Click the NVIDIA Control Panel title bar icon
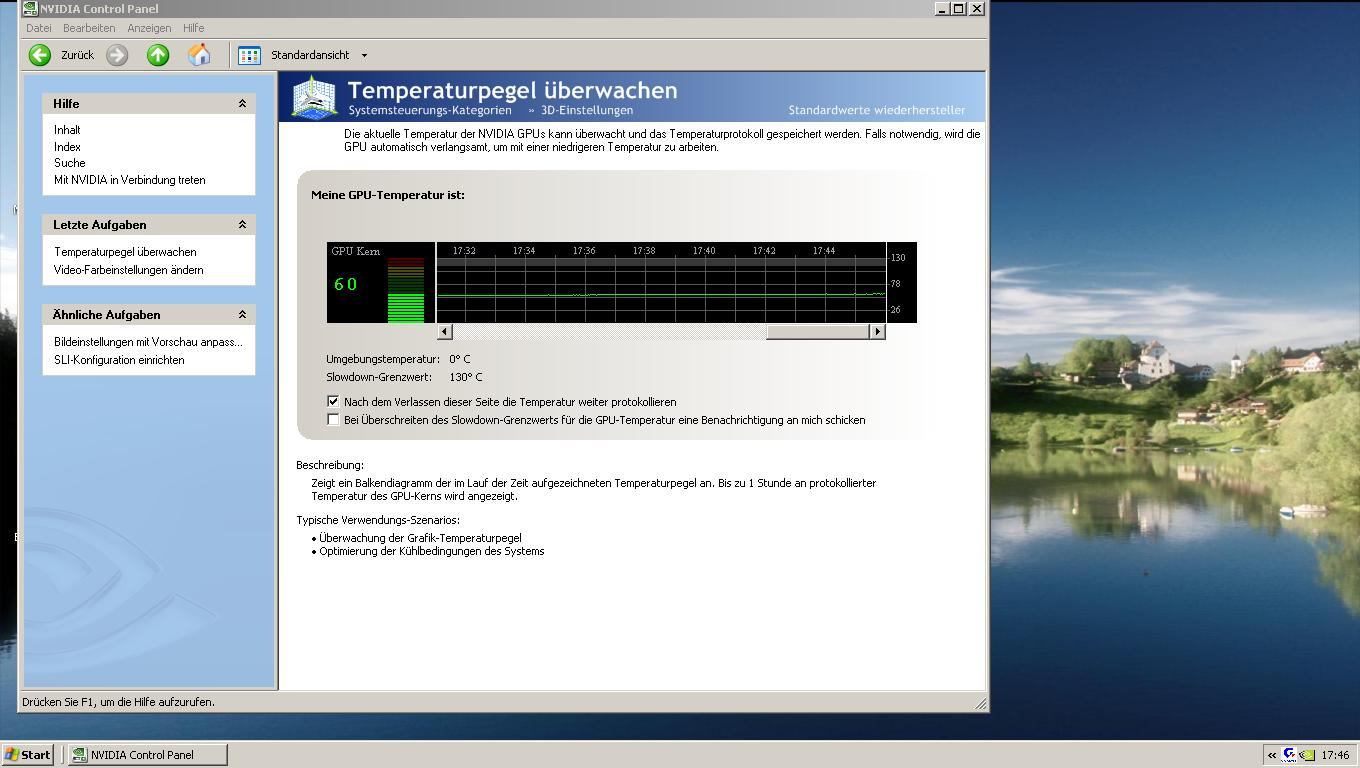Screen dimensions: 1360x768 click(30, 8)
